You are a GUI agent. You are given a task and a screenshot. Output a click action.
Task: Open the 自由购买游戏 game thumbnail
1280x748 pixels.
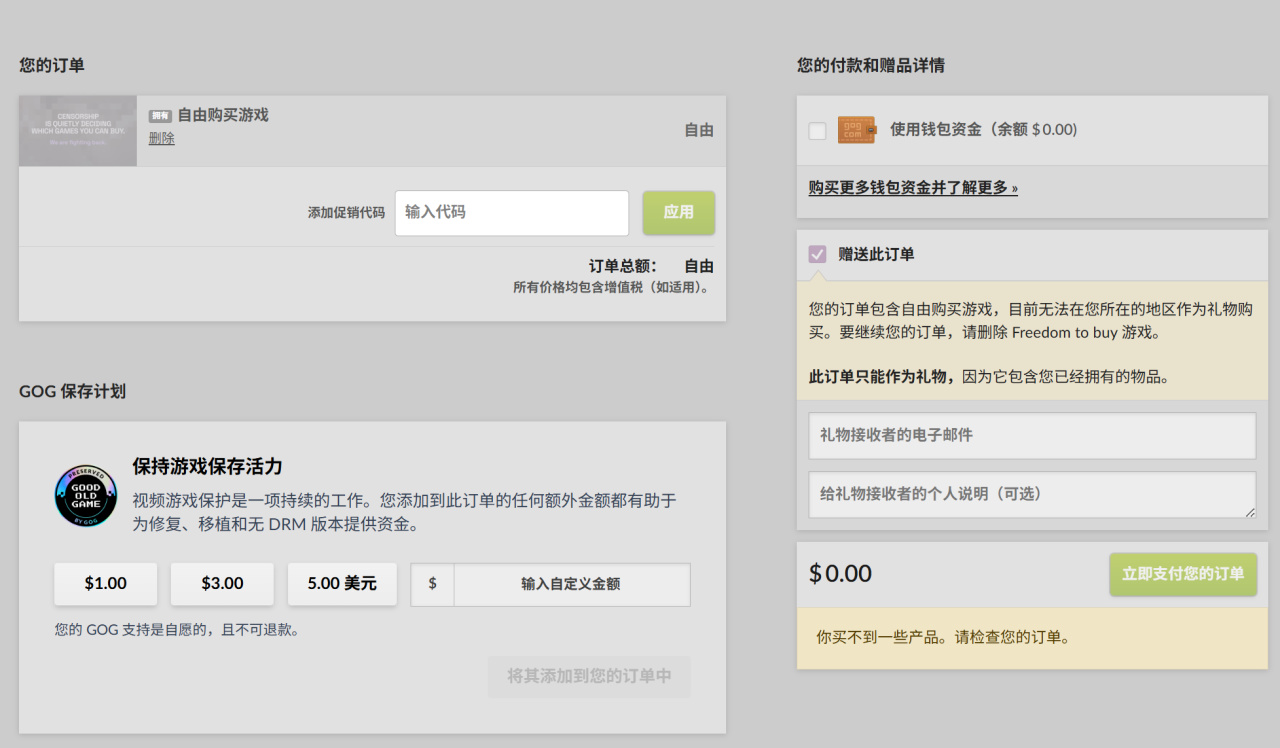point(78,131)
